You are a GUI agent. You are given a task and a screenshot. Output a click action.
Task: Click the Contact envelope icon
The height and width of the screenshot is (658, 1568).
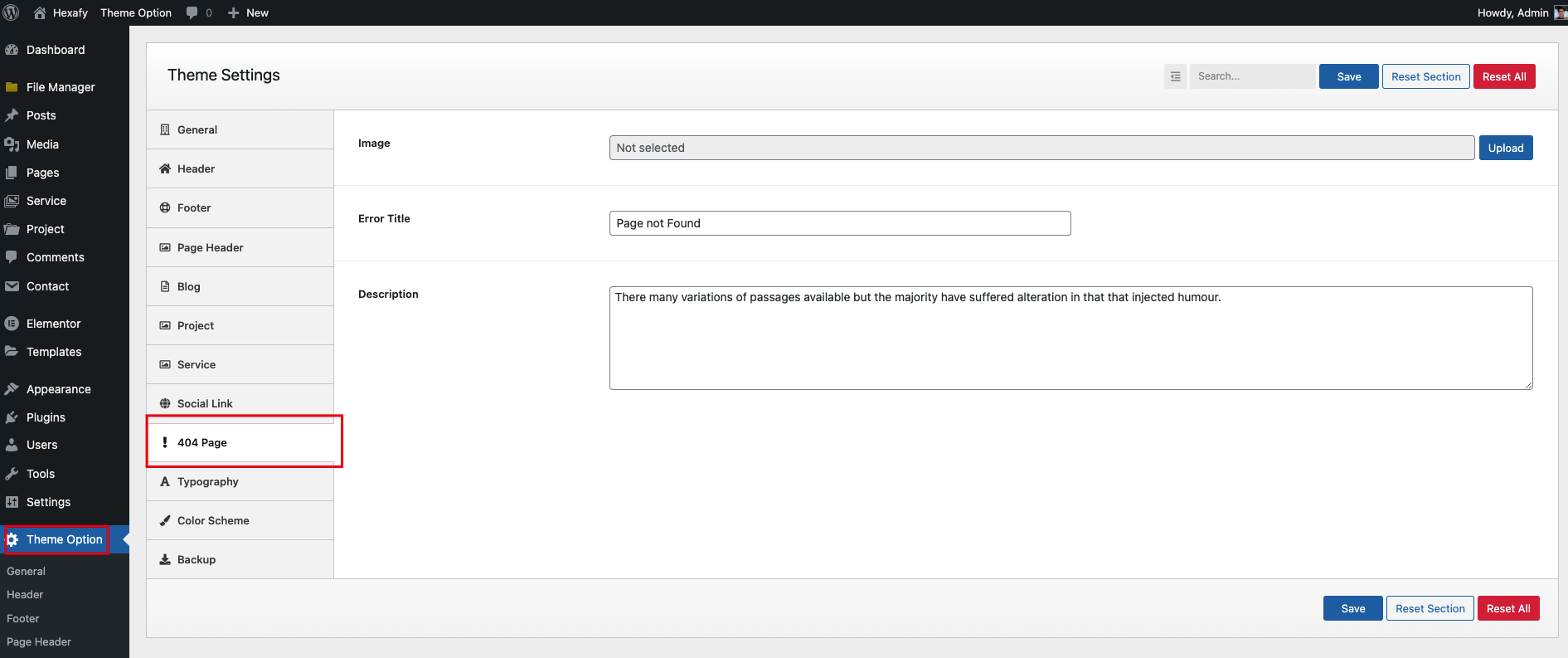[x=12, y=286]
